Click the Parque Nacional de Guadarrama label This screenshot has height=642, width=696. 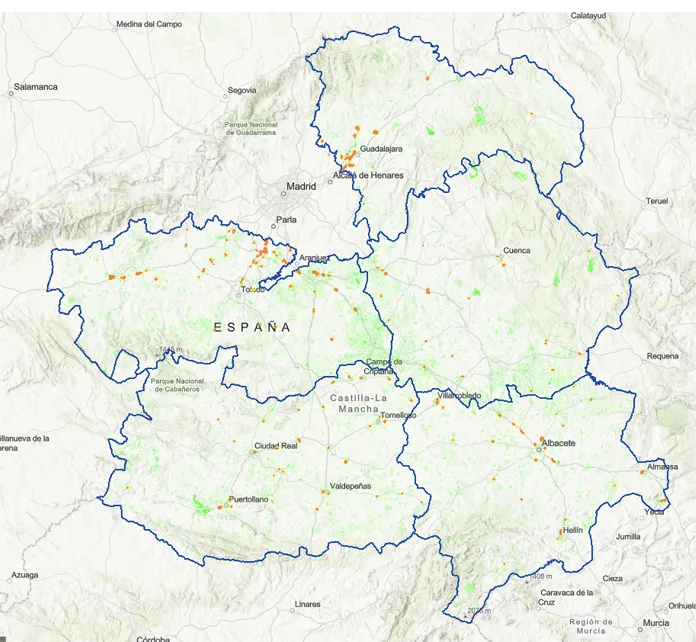pos(250,128)
